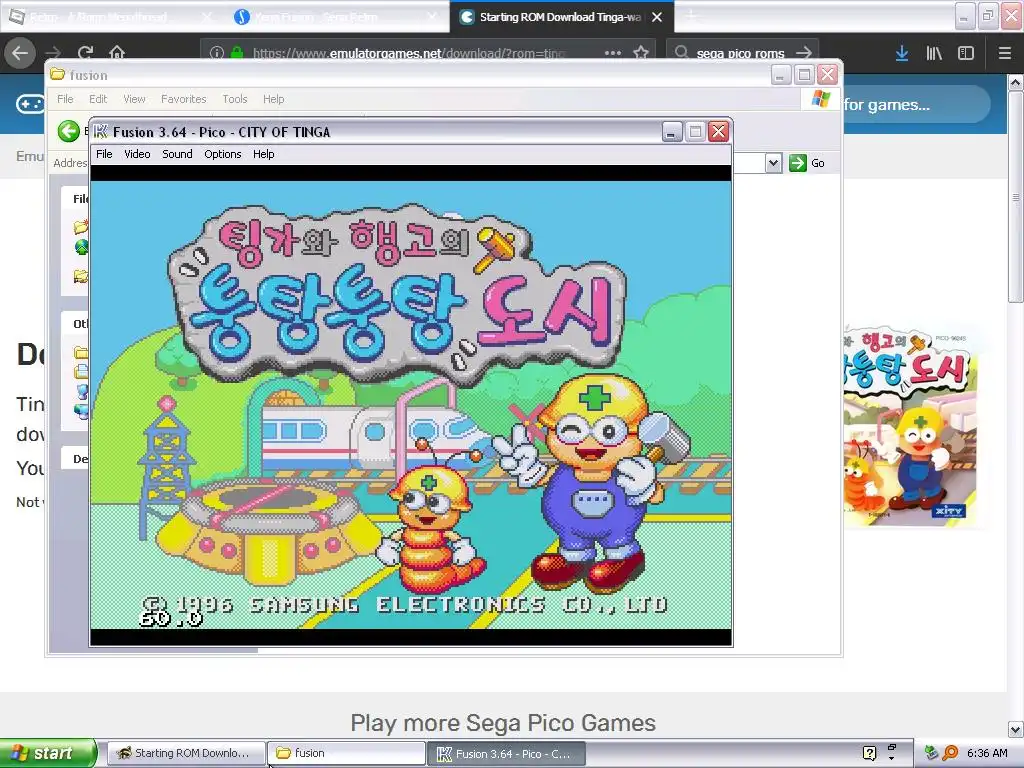Open Favorites menu in fusion folder window
The image size is (1024, 768).
click(184, 99)
